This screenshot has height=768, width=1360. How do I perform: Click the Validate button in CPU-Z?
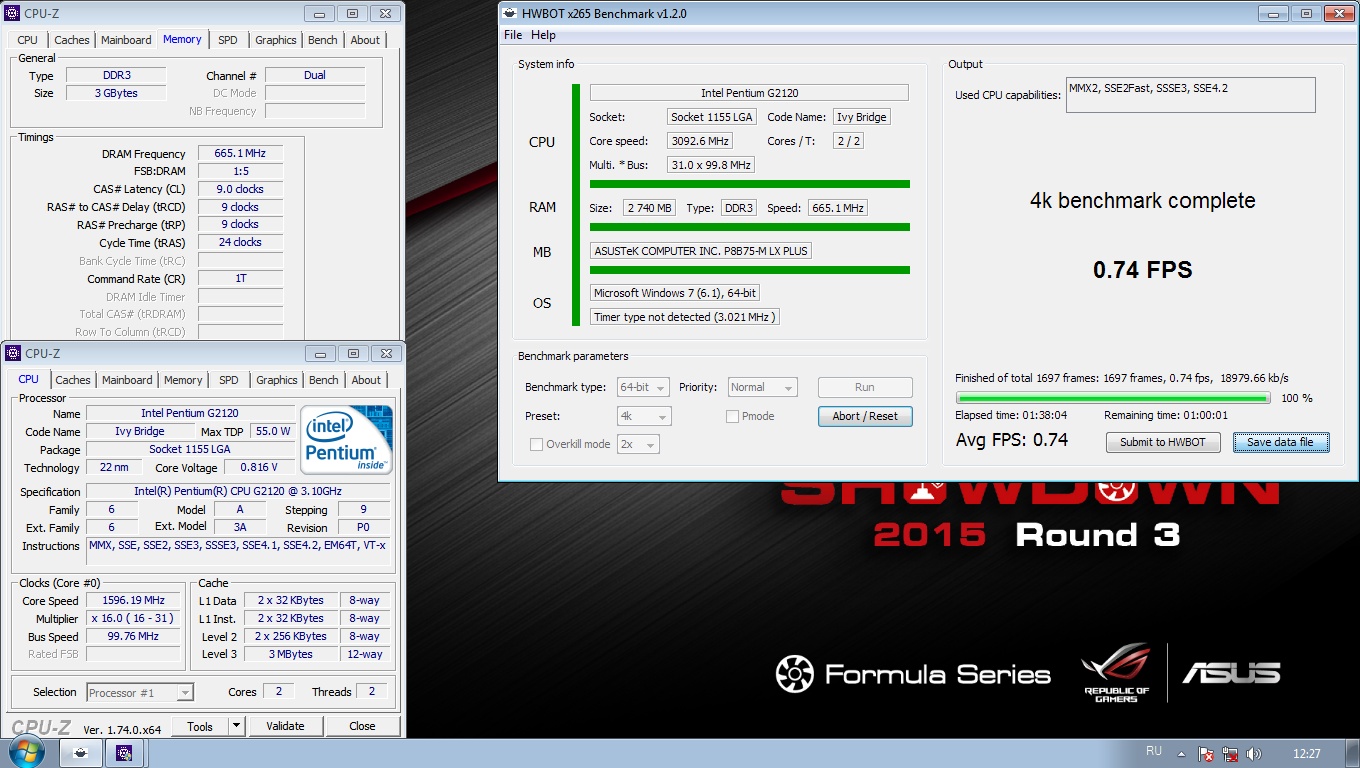pyautogui.click(x=285, y=726)
